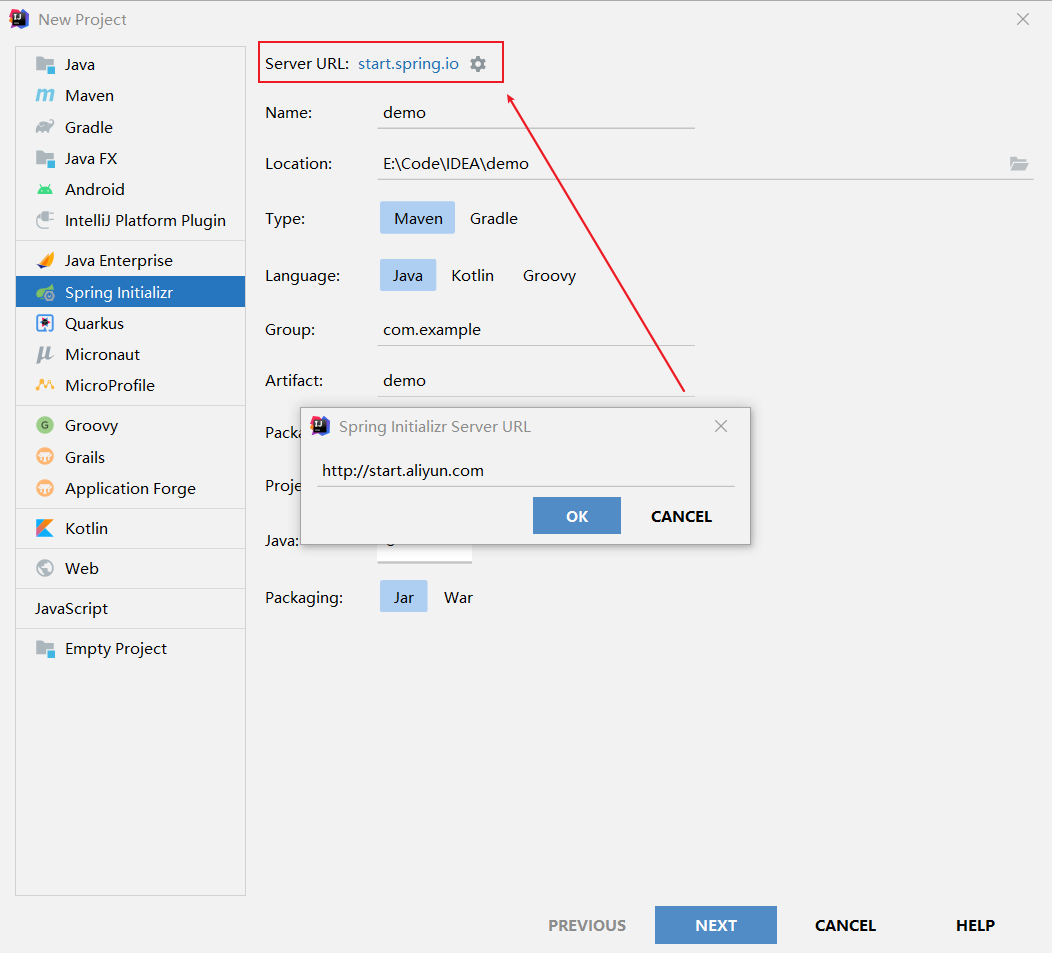Set packaging to War

[458, 597]
